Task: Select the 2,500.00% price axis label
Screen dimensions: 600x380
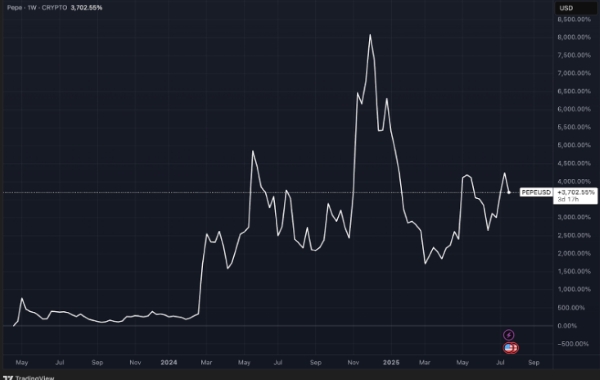Action: [x=574, y=235]
